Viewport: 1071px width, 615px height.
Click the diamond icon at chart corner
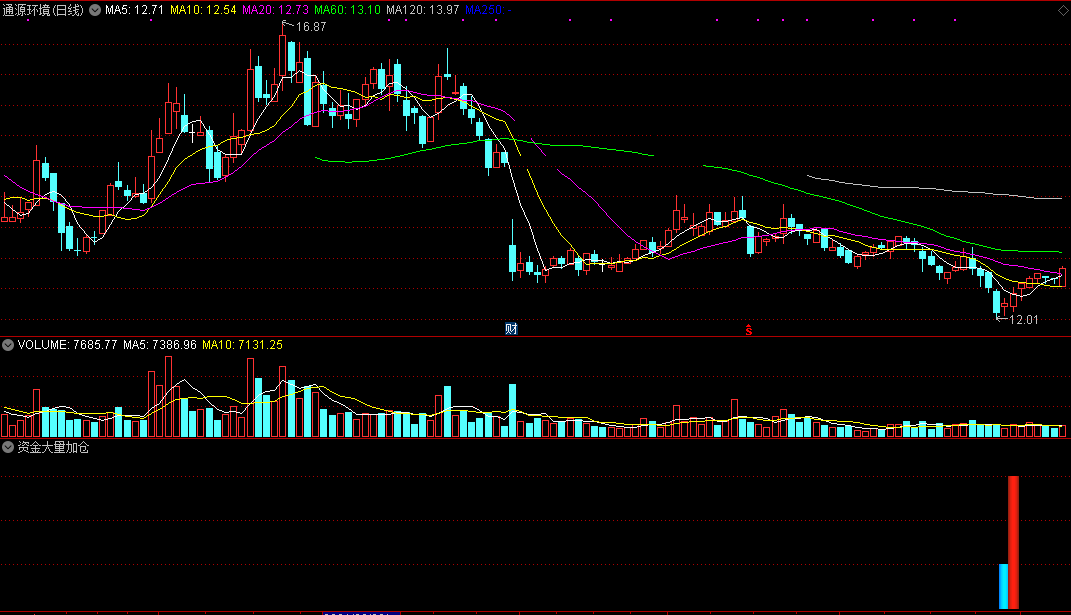pyautogui.click(x=1063, y=10)
